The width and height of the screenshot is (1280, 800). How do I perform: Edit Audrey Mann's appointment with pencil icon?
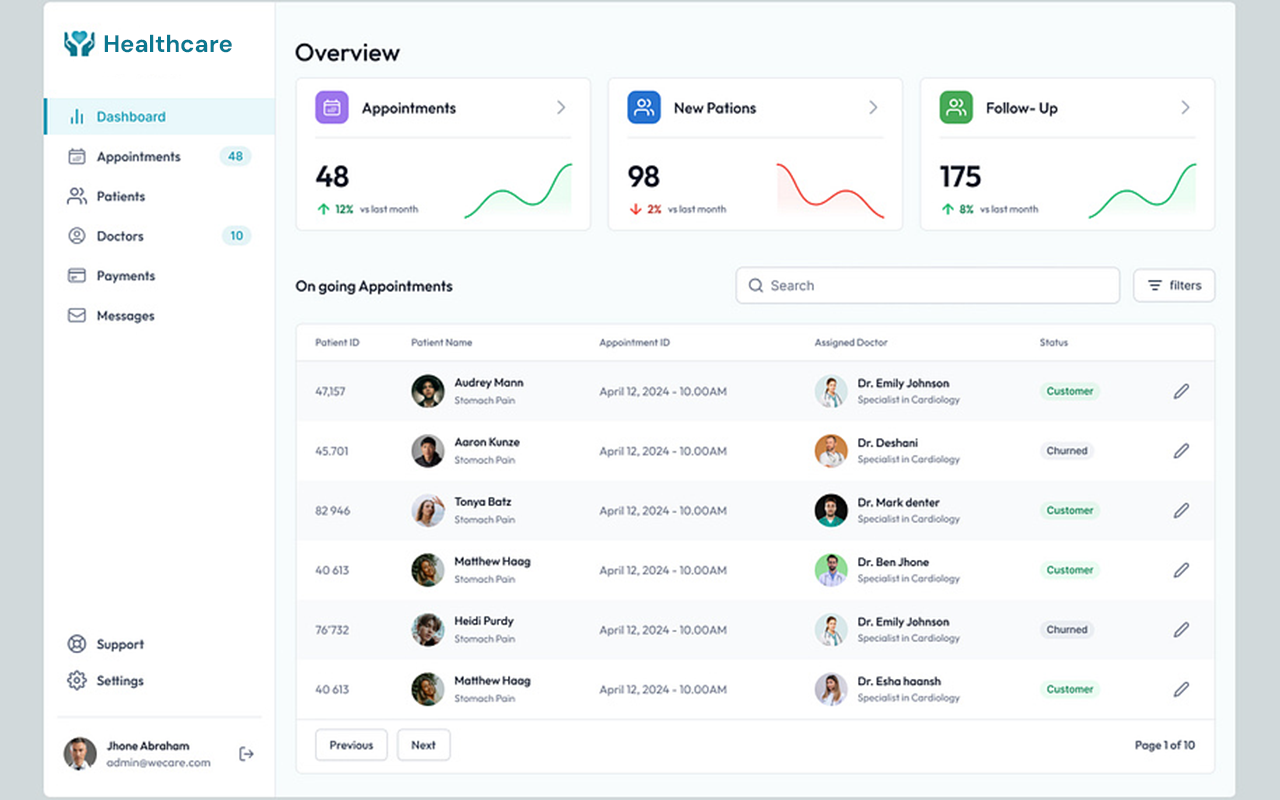click(x=1181, y=391)
